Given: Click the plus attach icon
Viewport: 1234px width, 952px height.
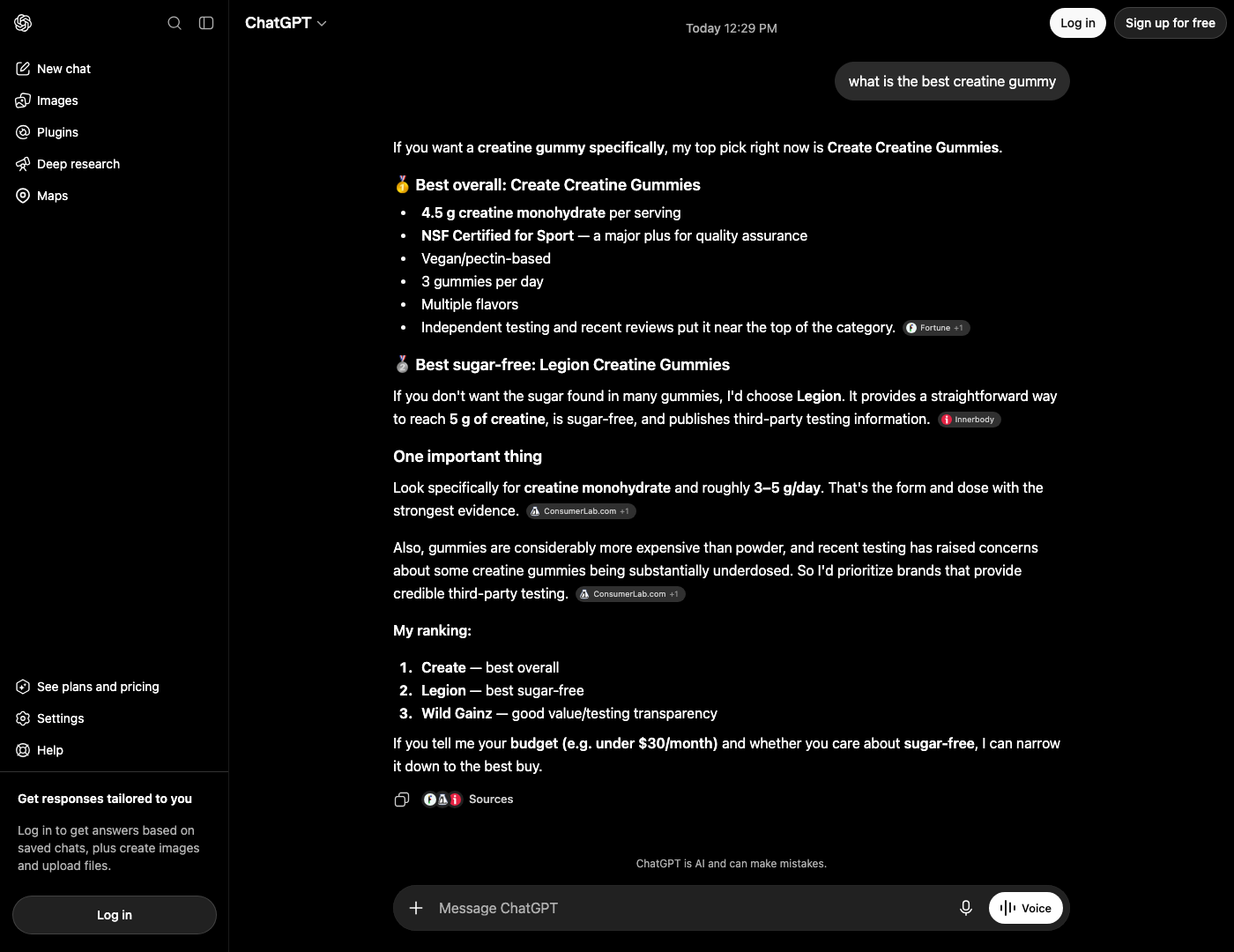Looking at the screenshot, I should coord(416,908).
